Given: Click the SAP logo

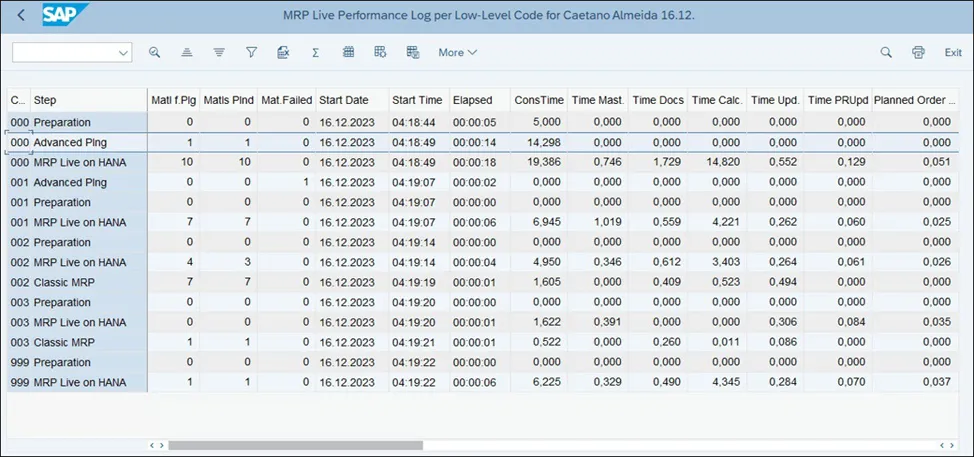Looking at the screenshot, I should [x=65, y=15].
